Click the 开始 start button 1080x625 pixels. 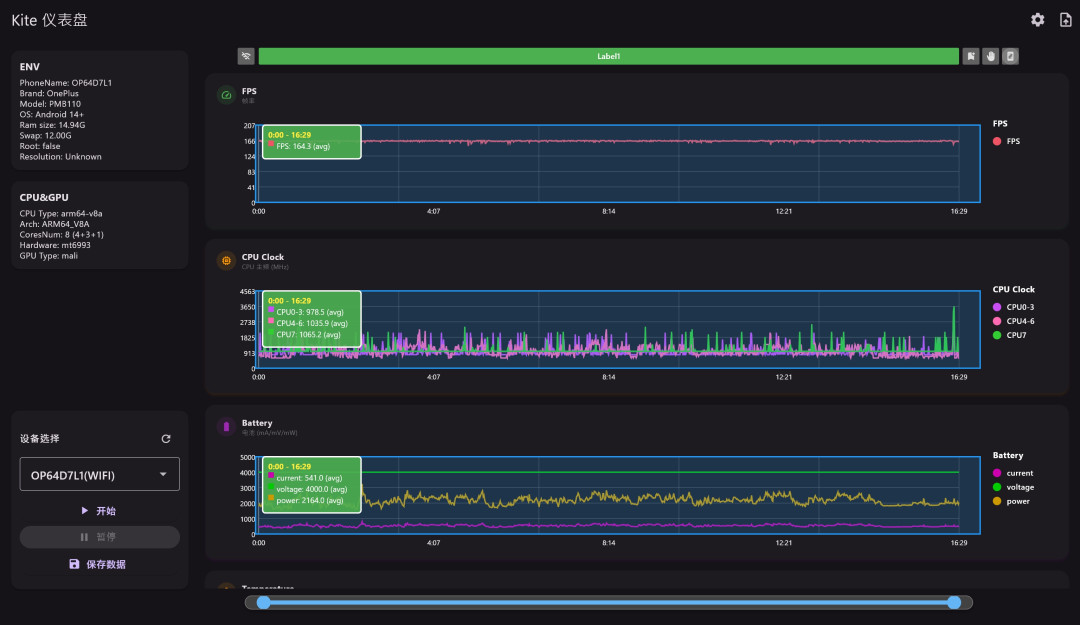[100, 511]
